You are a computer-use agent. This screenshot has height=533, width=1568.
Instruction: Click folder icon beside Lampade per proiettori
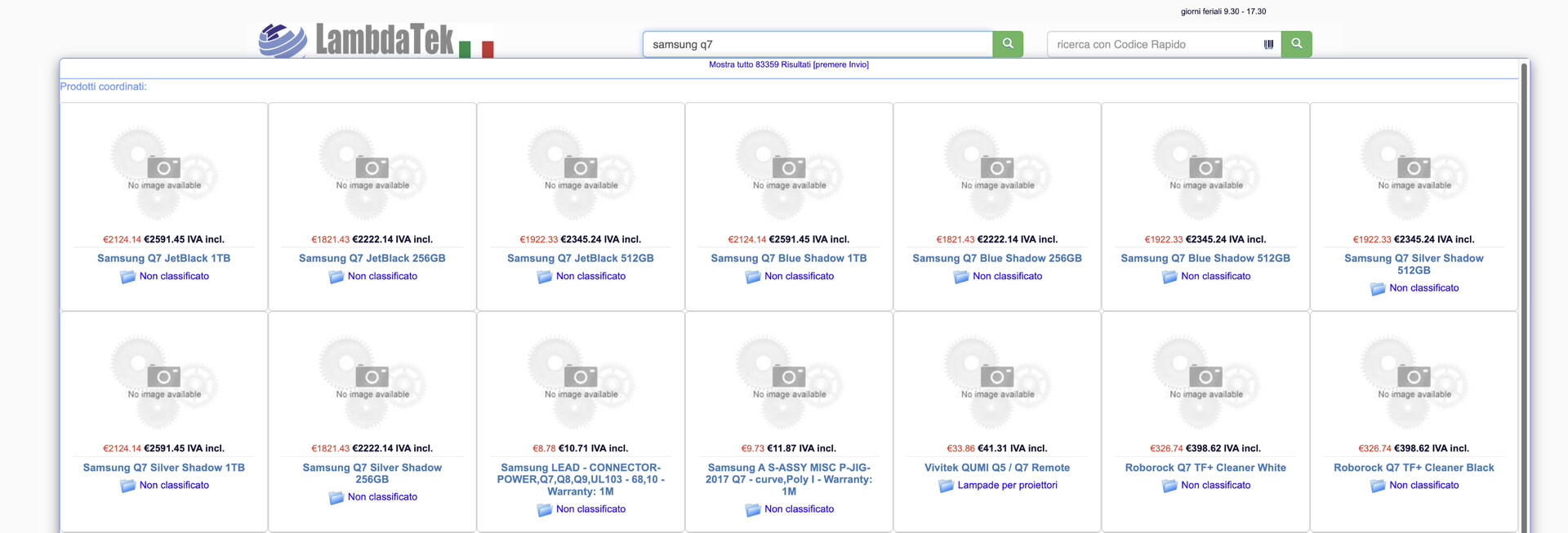[x=947, y=486]
